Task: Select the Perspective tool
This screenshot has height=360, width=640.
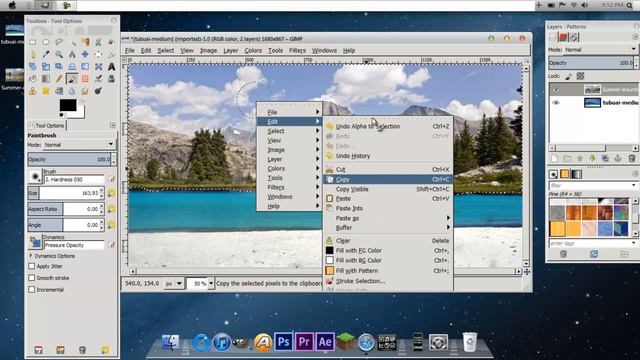Action: pos(72,67)
